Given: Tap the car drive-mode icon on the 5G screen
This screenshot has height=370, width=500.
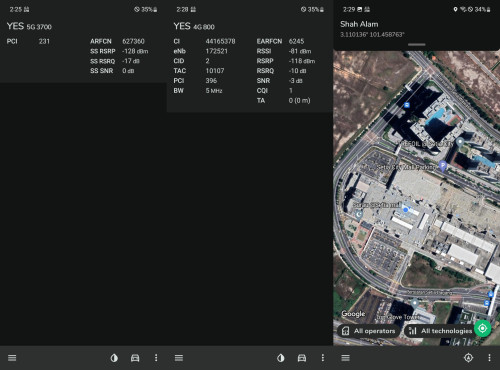Looking at the screenshot, I should tap(135, 358).
